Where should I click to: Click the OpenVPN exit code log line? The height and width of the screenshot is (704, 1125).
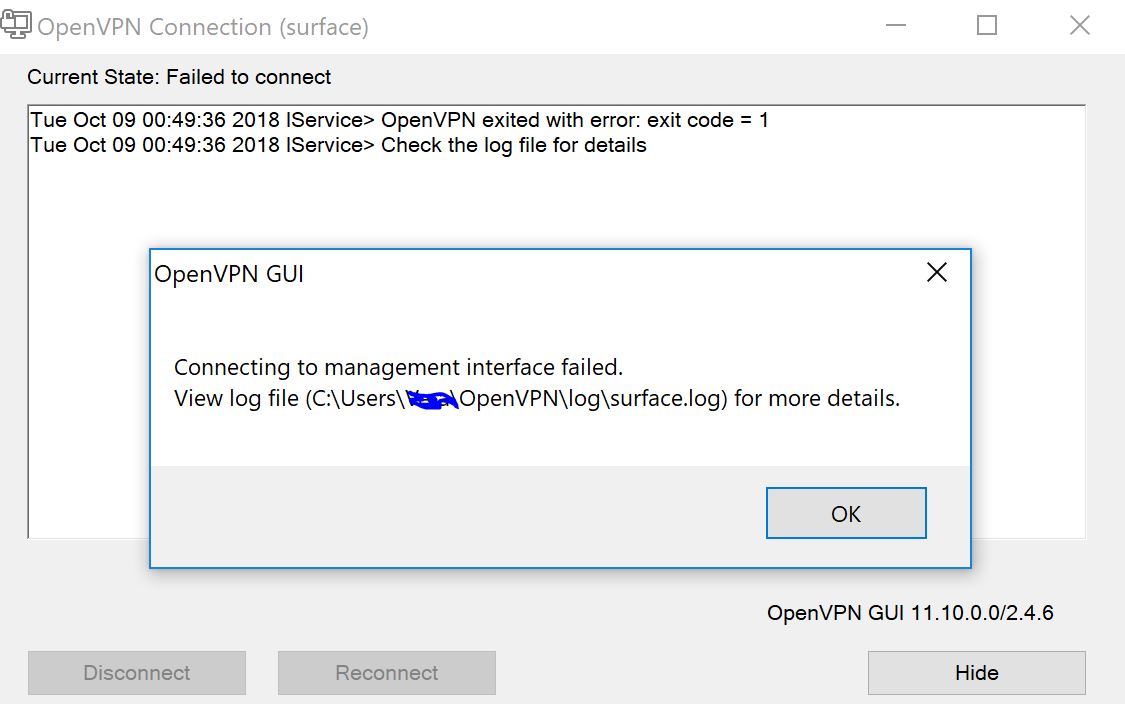[x=400, y=119]
